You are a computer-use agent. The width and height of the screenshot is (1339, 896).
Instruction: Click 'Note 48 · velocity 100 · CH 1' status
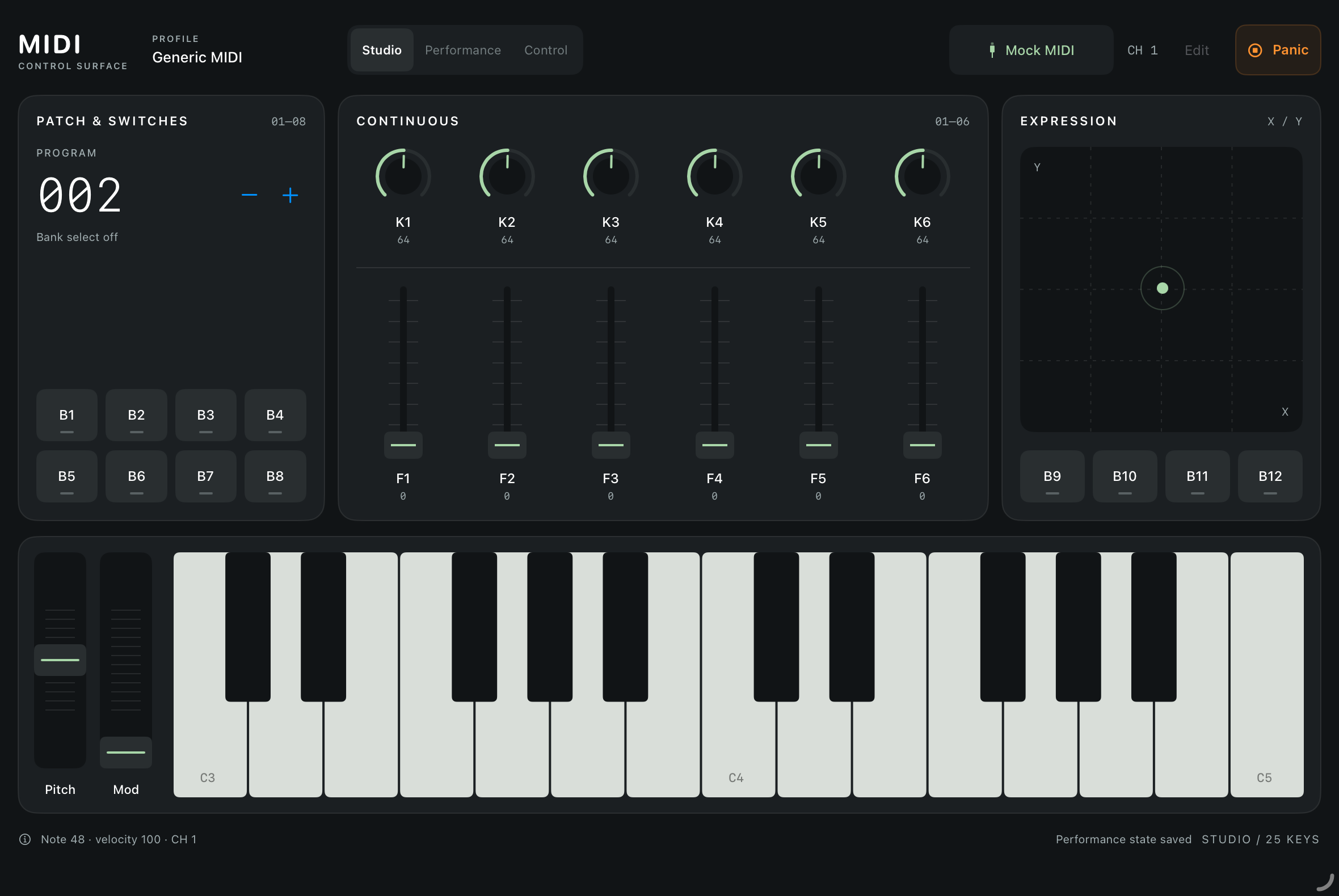point(119,839)
